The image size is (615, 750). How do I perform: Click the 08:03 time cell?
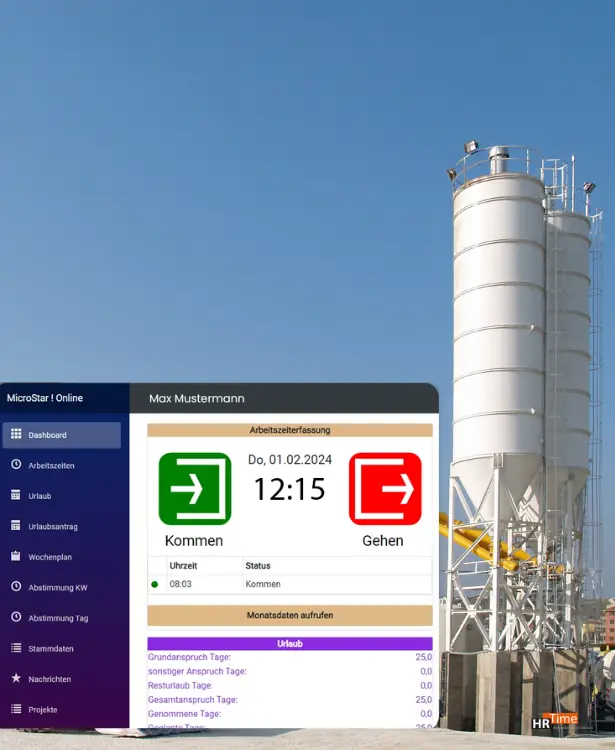pyautogui.click(x=180, y=584)
